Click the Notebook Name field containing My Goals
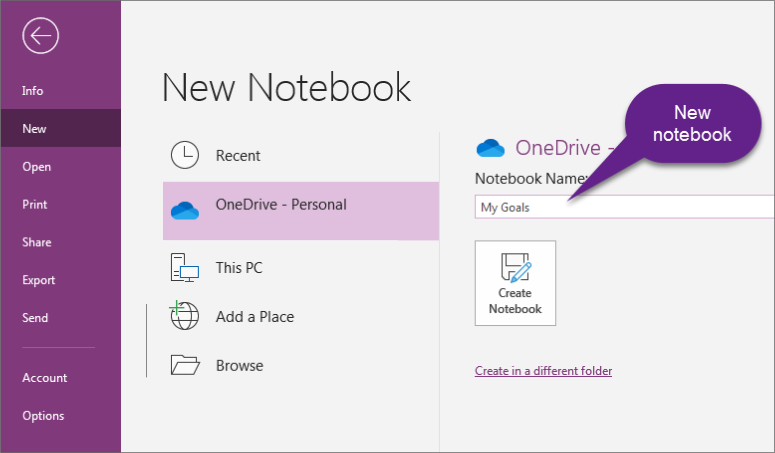 [625, 207]
